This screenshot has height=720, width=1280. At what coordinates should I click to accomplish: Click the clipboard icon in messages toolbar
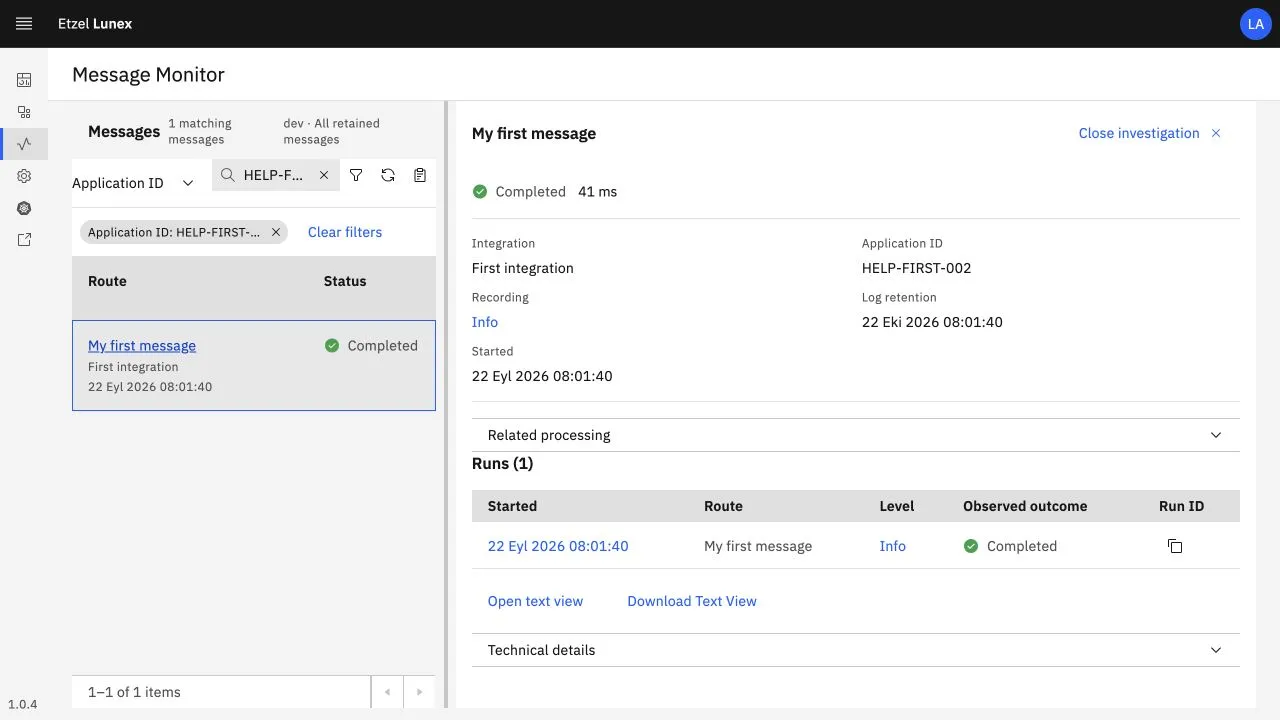(420, 175)
